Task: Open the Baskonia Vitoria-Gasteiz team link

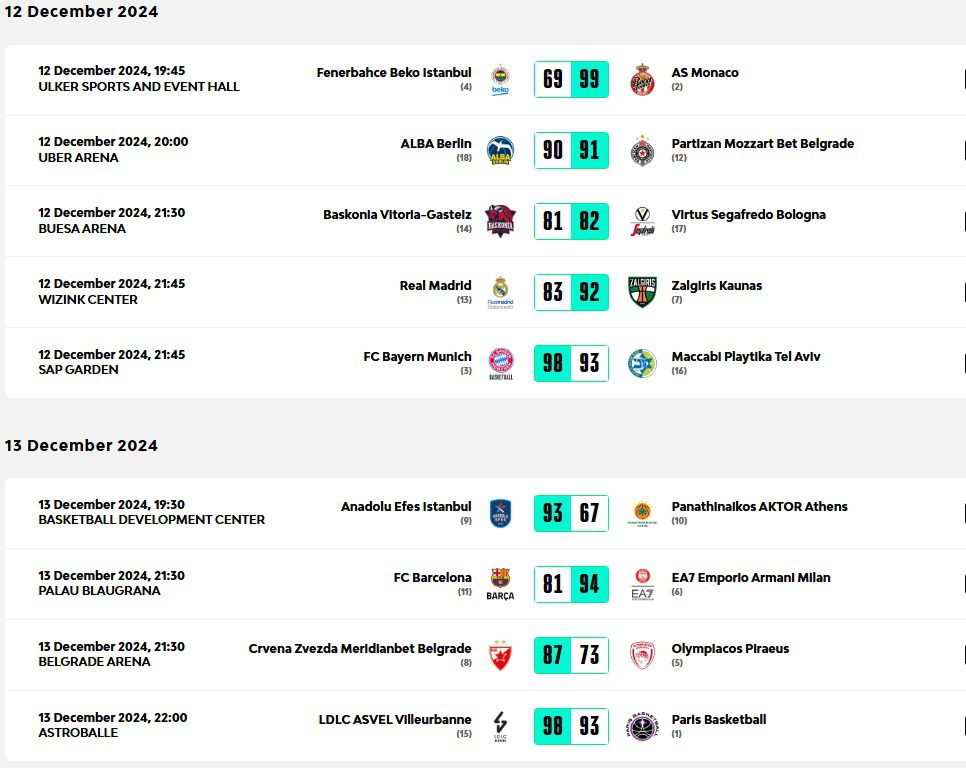Action: 397,215
